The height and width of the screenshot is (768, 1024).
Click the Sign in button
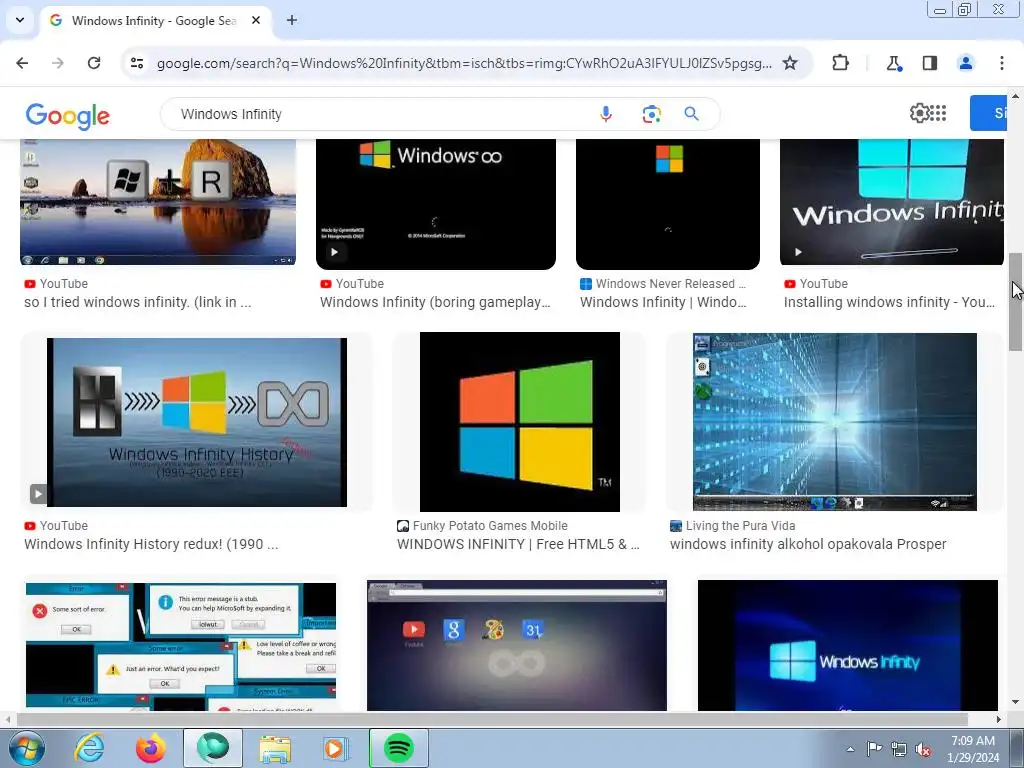click(988, 113)
